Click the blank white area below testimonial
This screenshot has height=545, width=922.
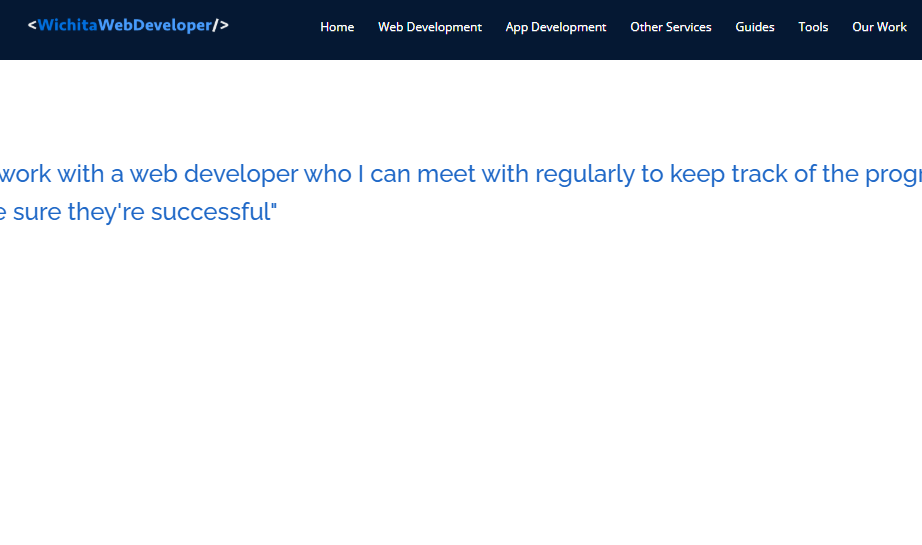[460, 400]
